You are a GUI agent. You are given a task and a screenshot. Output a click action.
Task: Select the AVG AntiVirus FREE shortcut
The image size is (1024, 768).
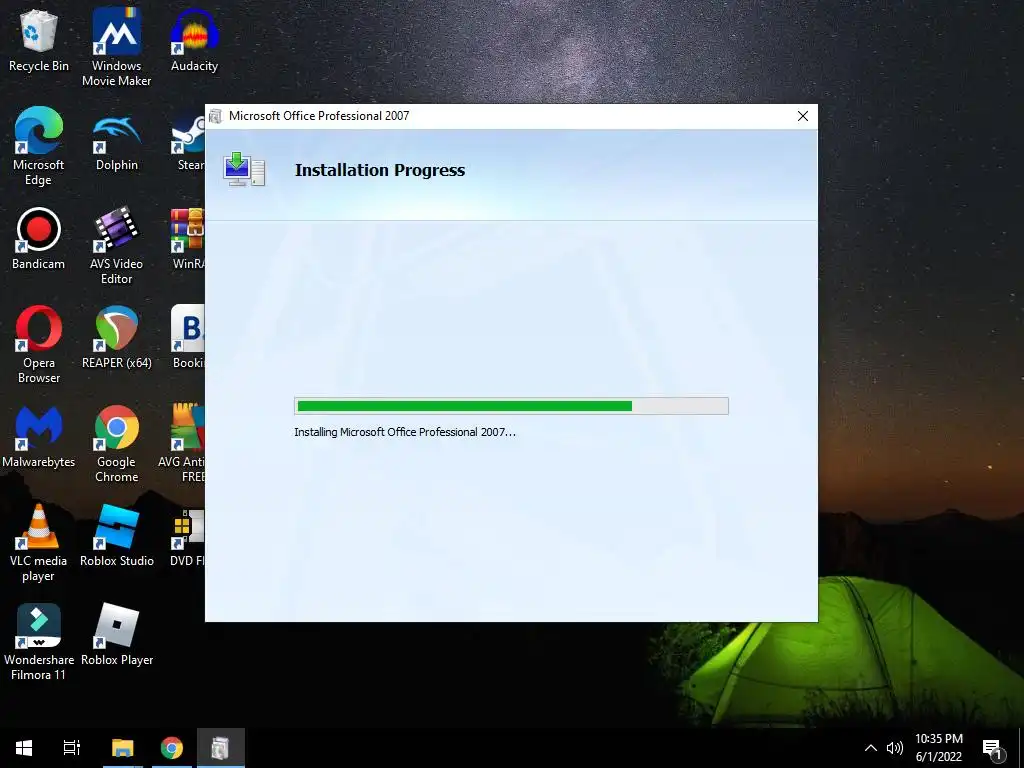pyautogui.click(x=182, y=444)
